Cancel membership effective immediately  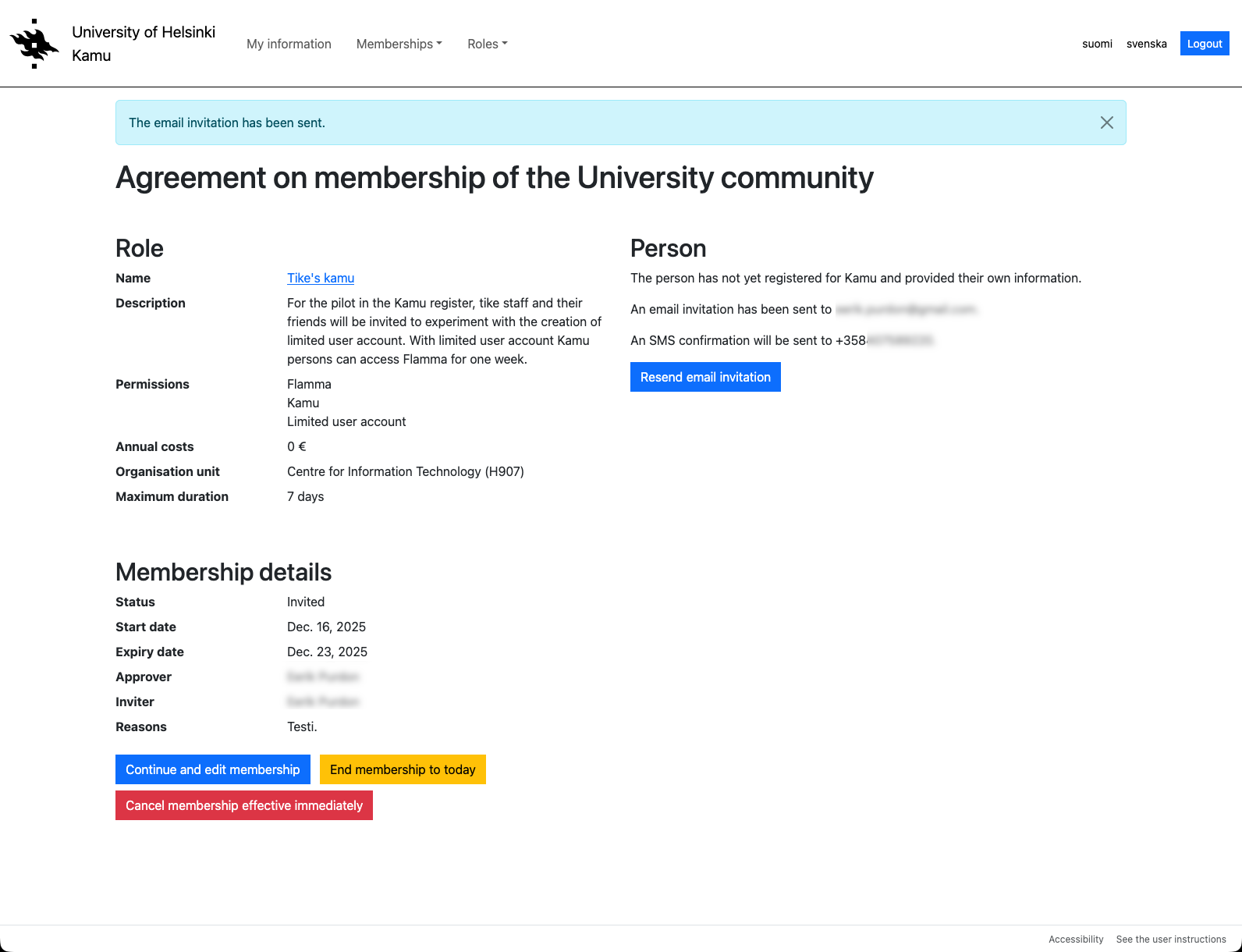[244, 805]
